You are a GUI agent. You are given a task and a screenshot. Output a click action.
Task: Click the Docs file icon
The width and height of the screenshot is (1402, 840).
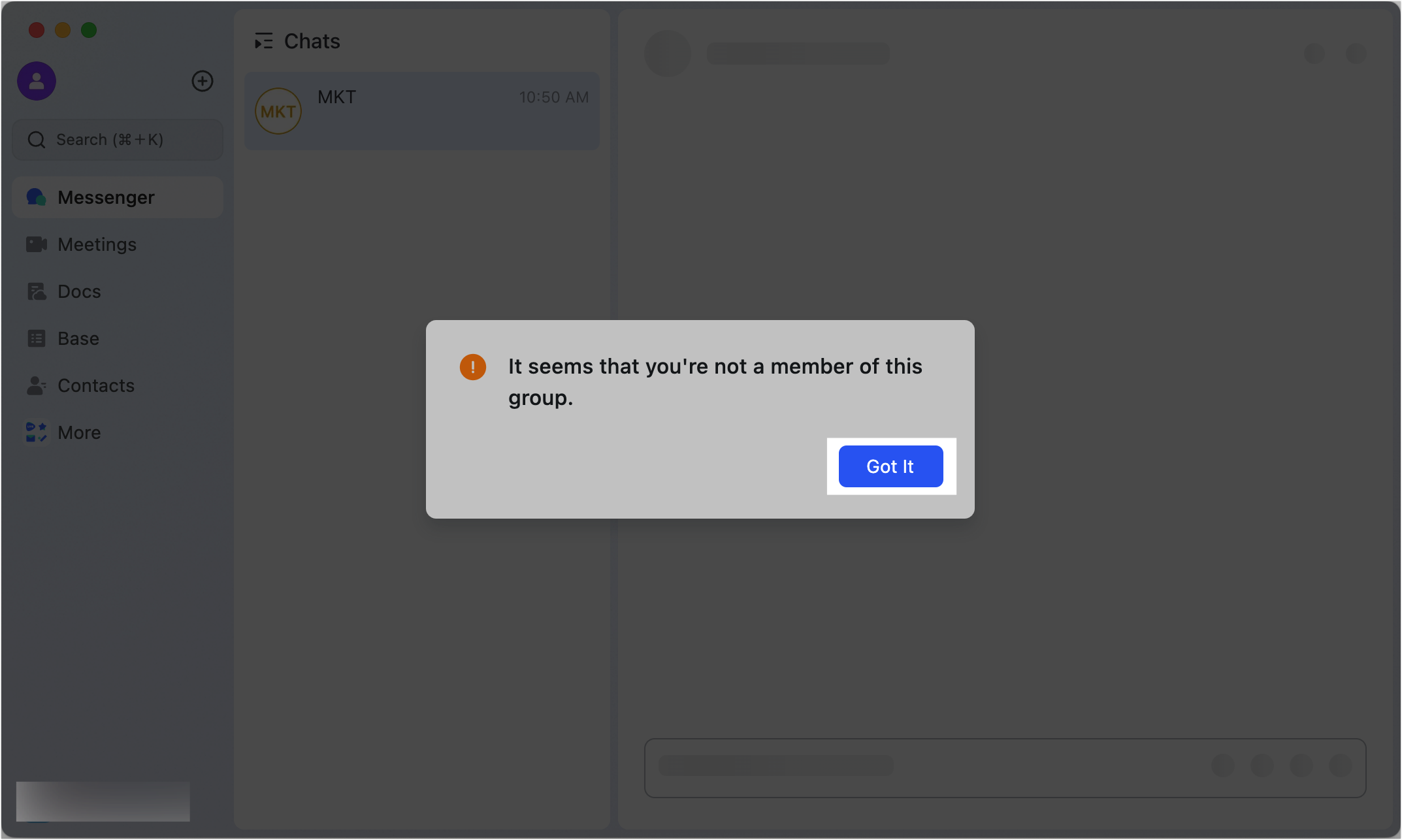coord(37,291)
